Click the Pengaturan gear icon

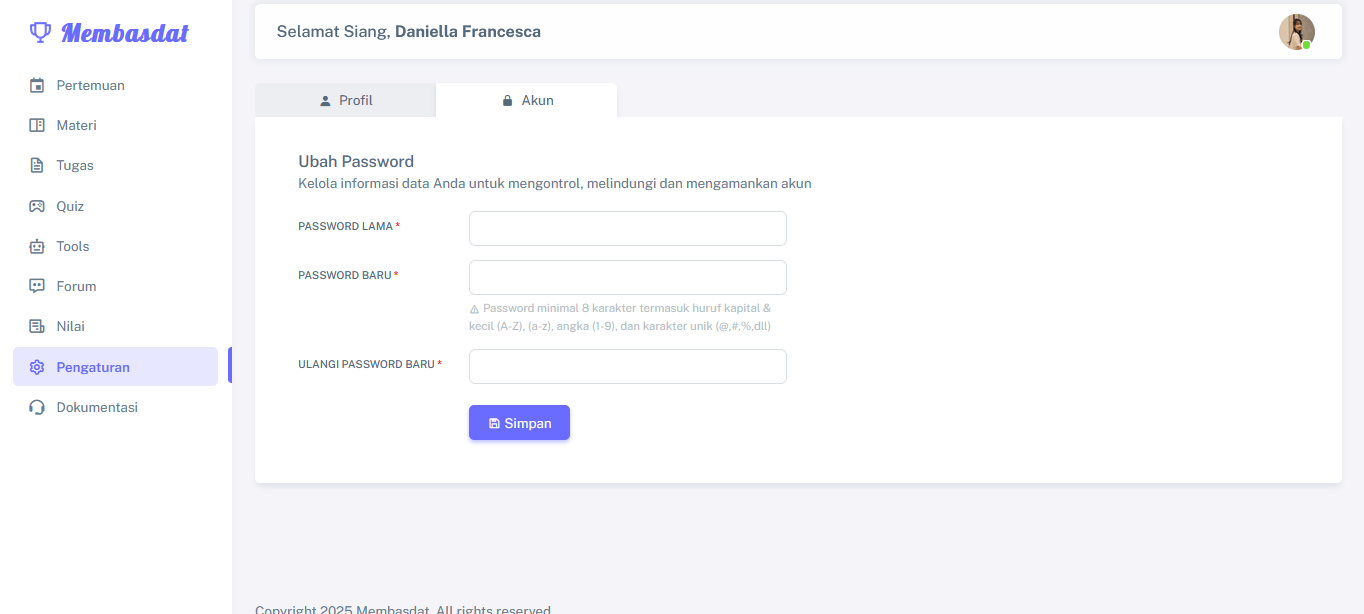tap(37, 367)
